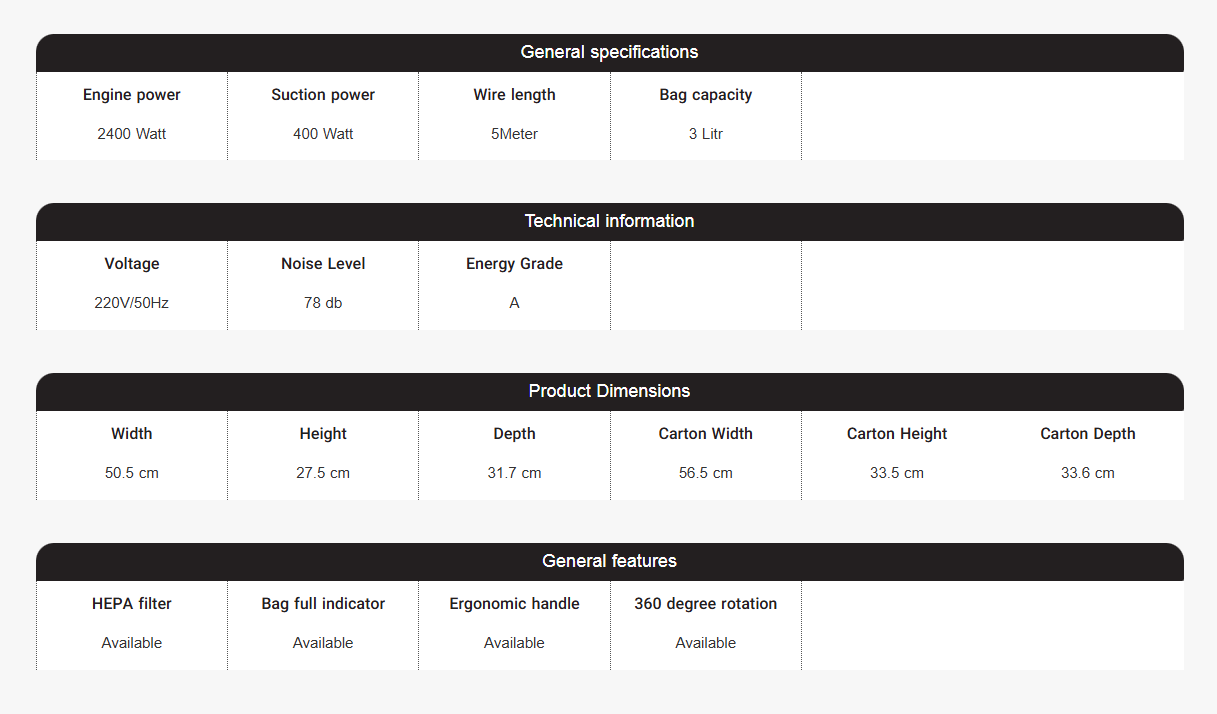Select the Bag capacity heading
Screen dimensions: 1217x714
click(x=705, y=95)
